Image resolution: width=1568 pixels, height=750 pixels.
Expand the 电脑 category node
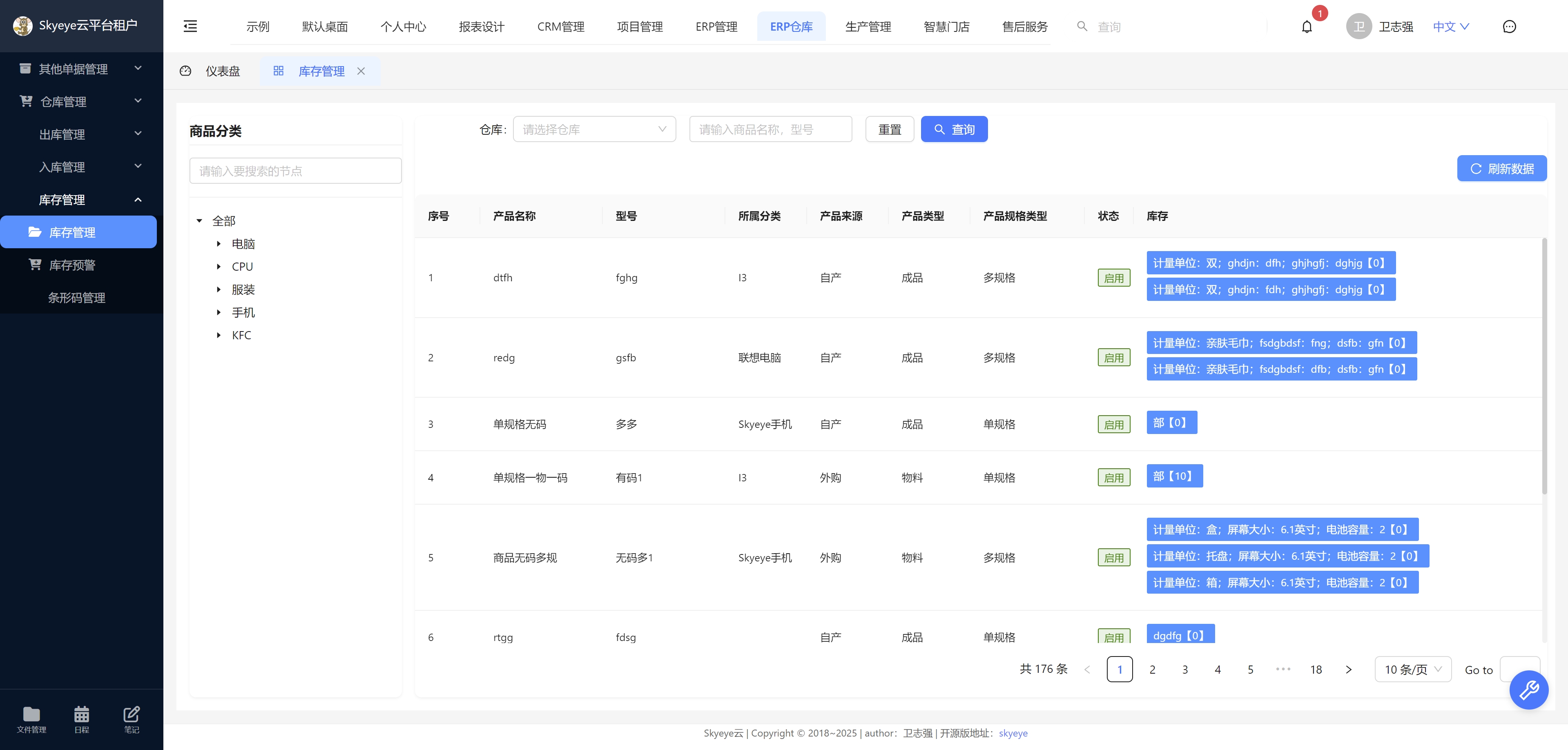(219, 244)
